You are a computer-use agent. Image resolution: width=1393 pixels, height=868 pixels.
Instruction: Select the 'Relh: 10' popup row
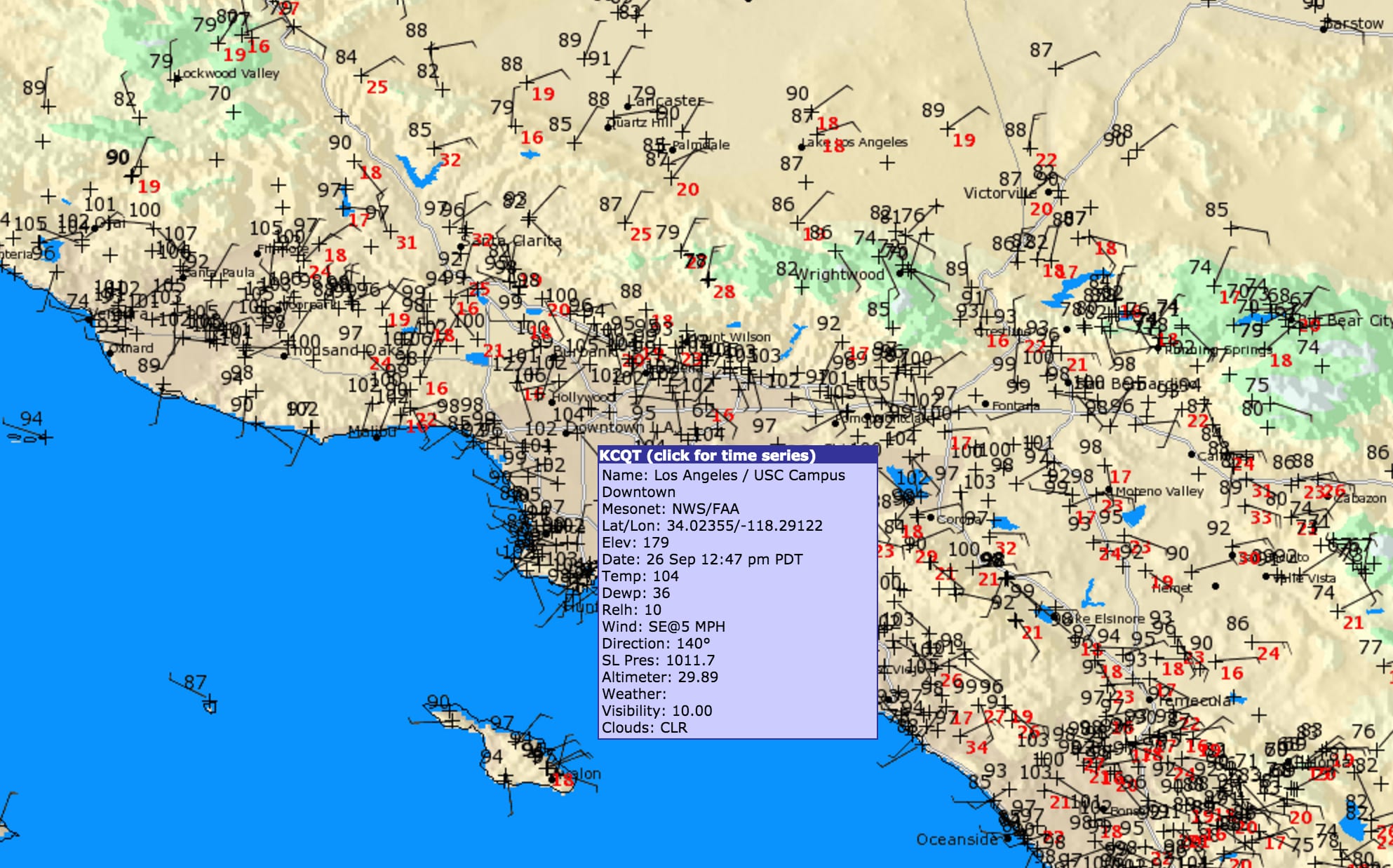point(631,610)
